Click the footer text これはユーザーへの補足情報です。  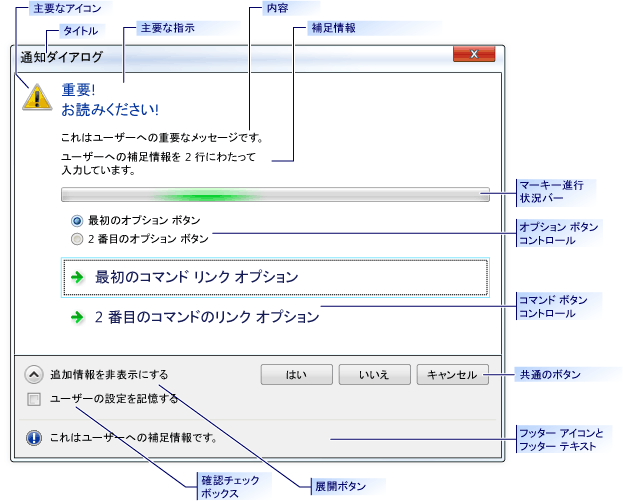[x=133, y=438]
